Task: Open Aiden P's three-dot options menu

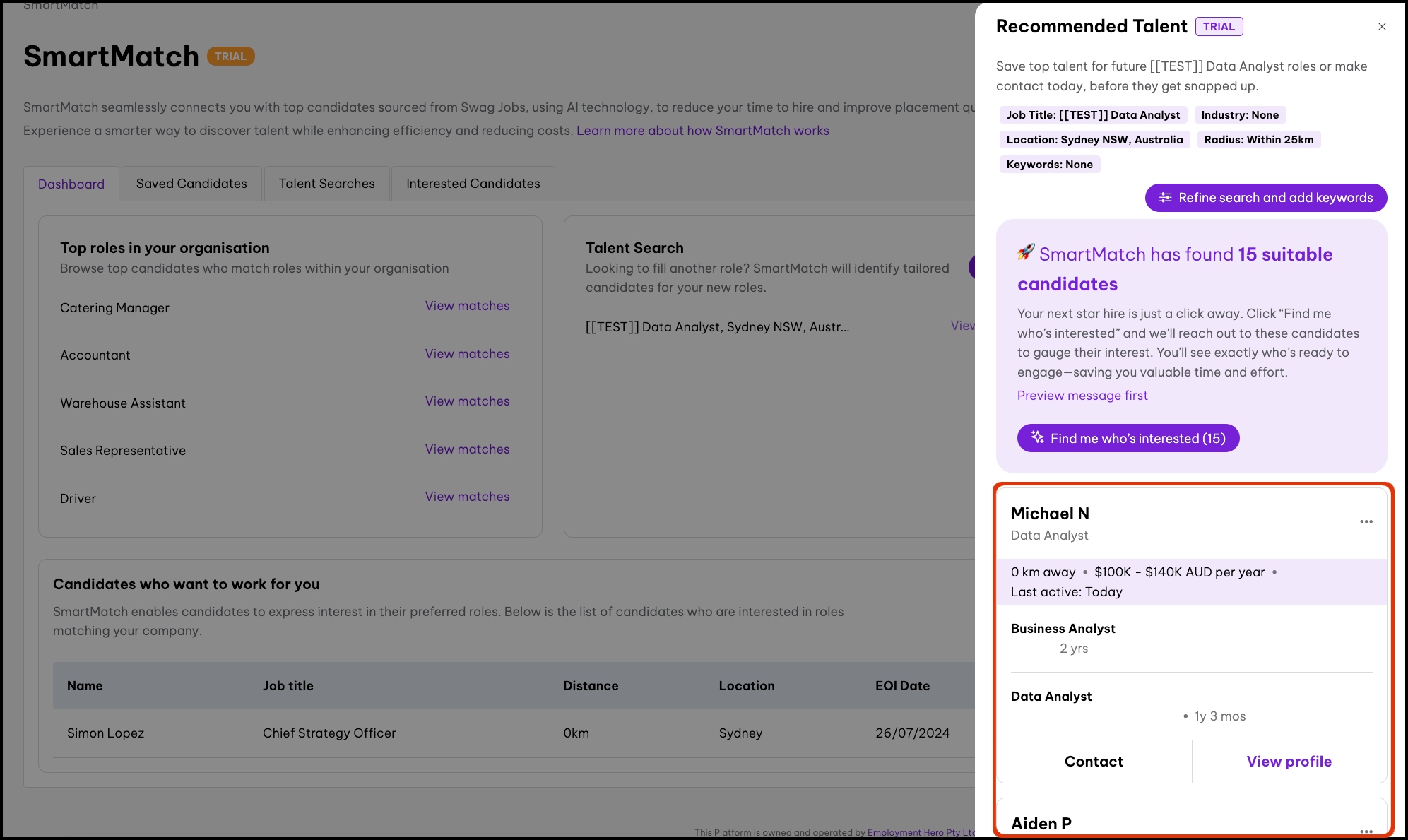Action: (x=1366, y=831)
